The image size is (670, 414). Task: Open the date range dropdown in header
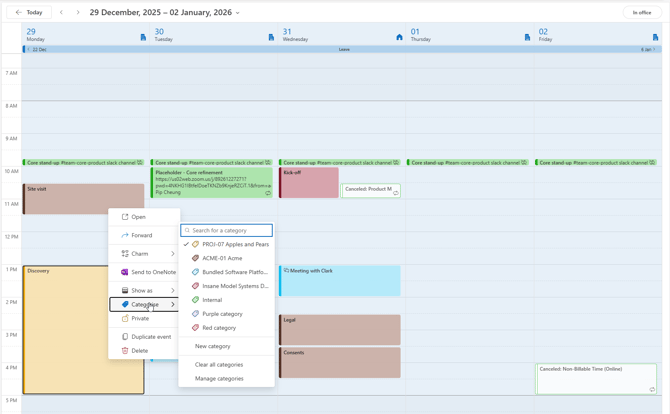237,13
